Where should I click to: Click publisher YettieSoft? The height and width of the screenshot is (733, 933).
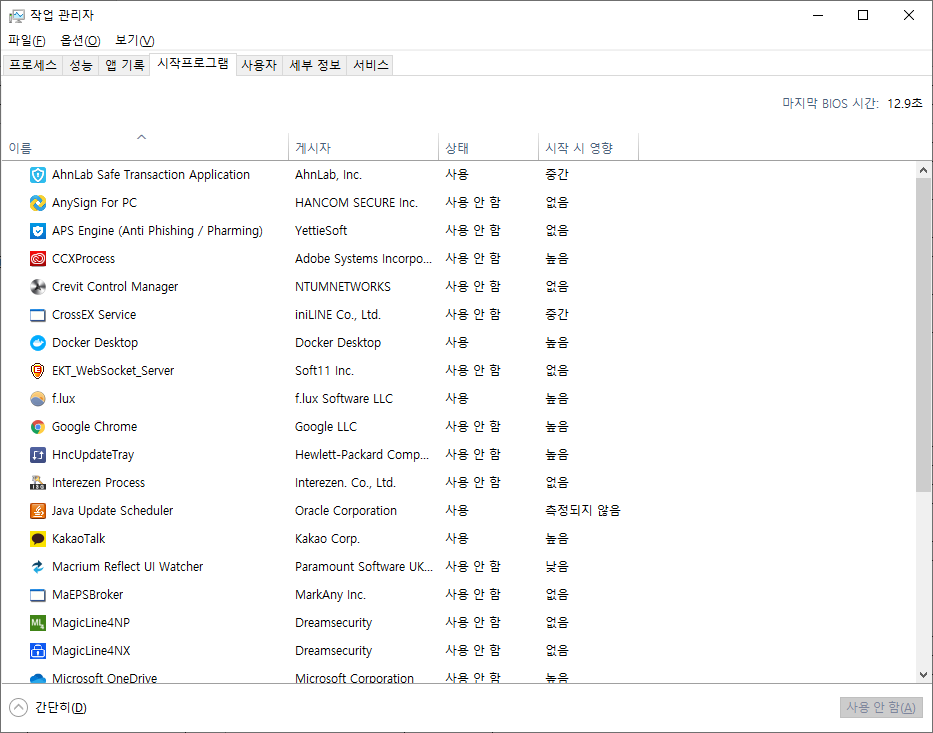coord(321,231)
